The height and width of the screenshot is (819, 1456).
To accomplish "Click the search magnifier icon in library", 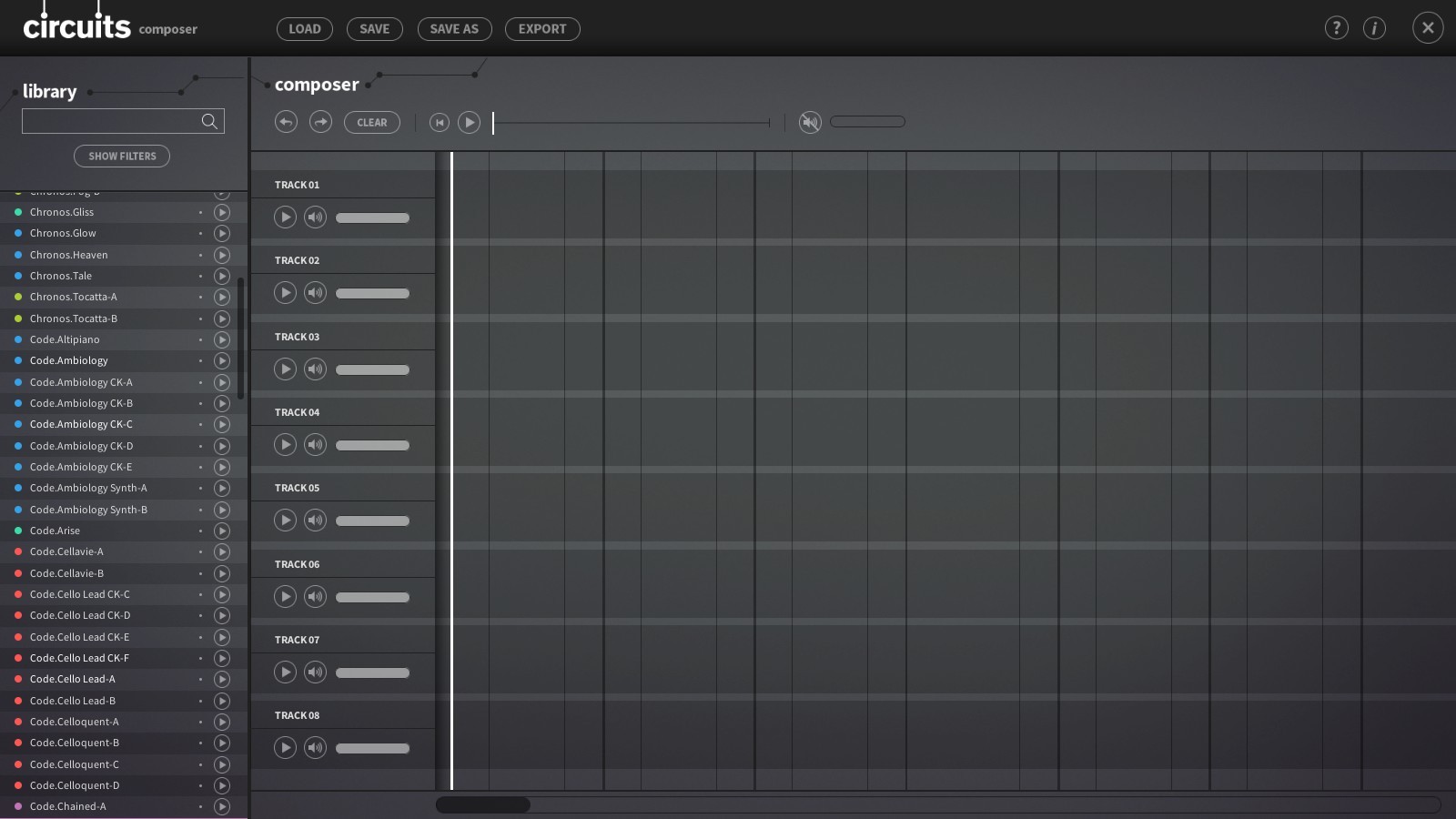I will [209, 121].
